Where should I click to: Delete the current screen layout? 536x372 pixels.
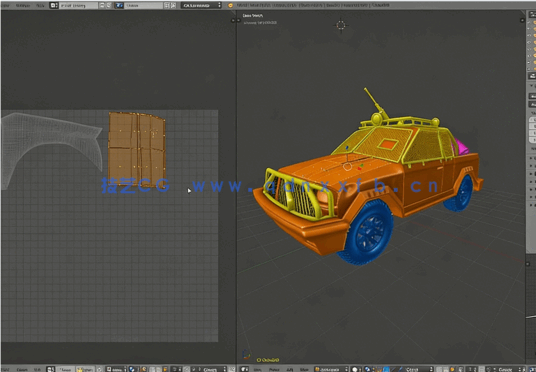[109, 5]
